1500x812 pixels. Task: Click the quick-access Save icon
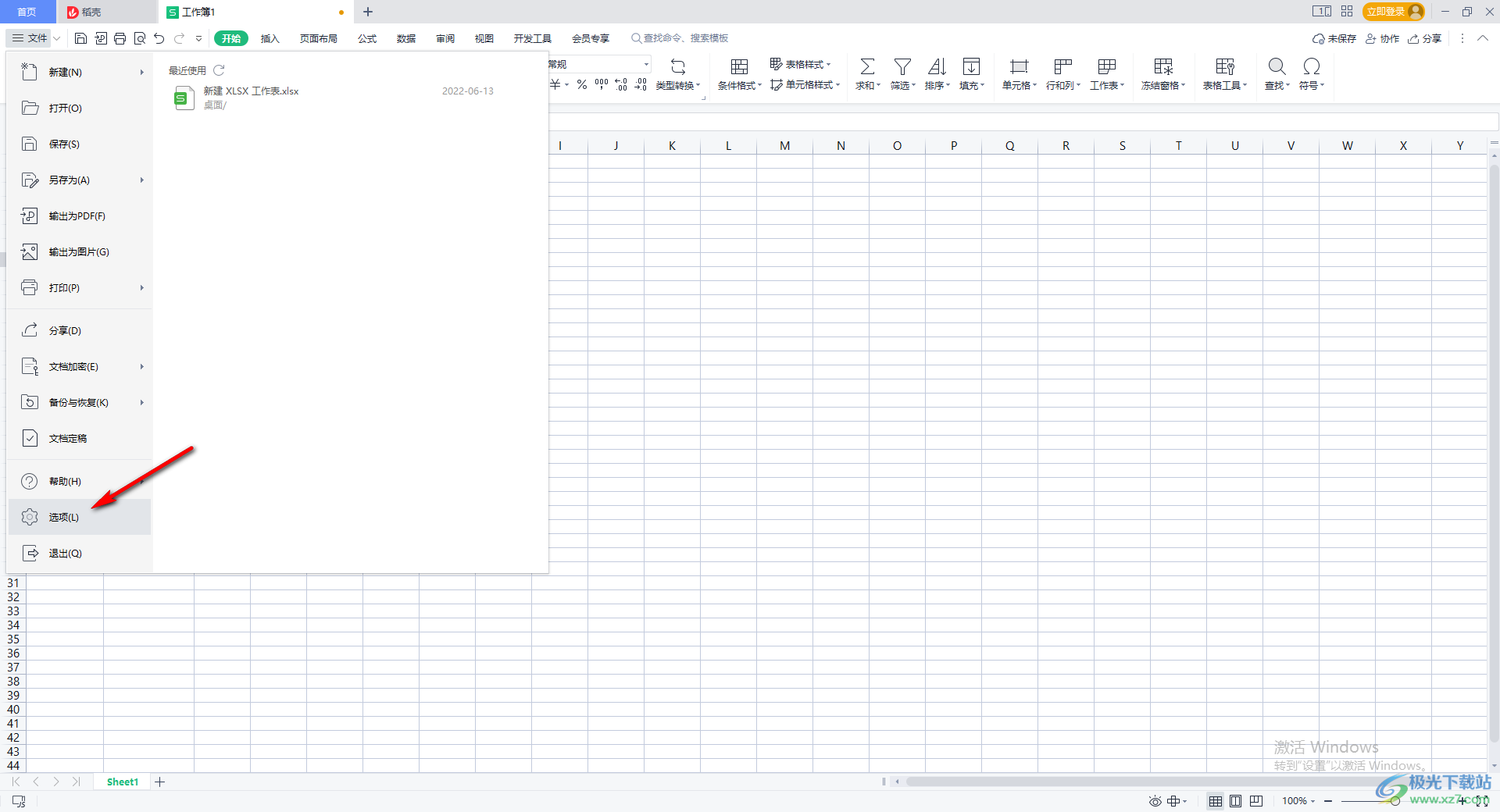tap(80, 38)
